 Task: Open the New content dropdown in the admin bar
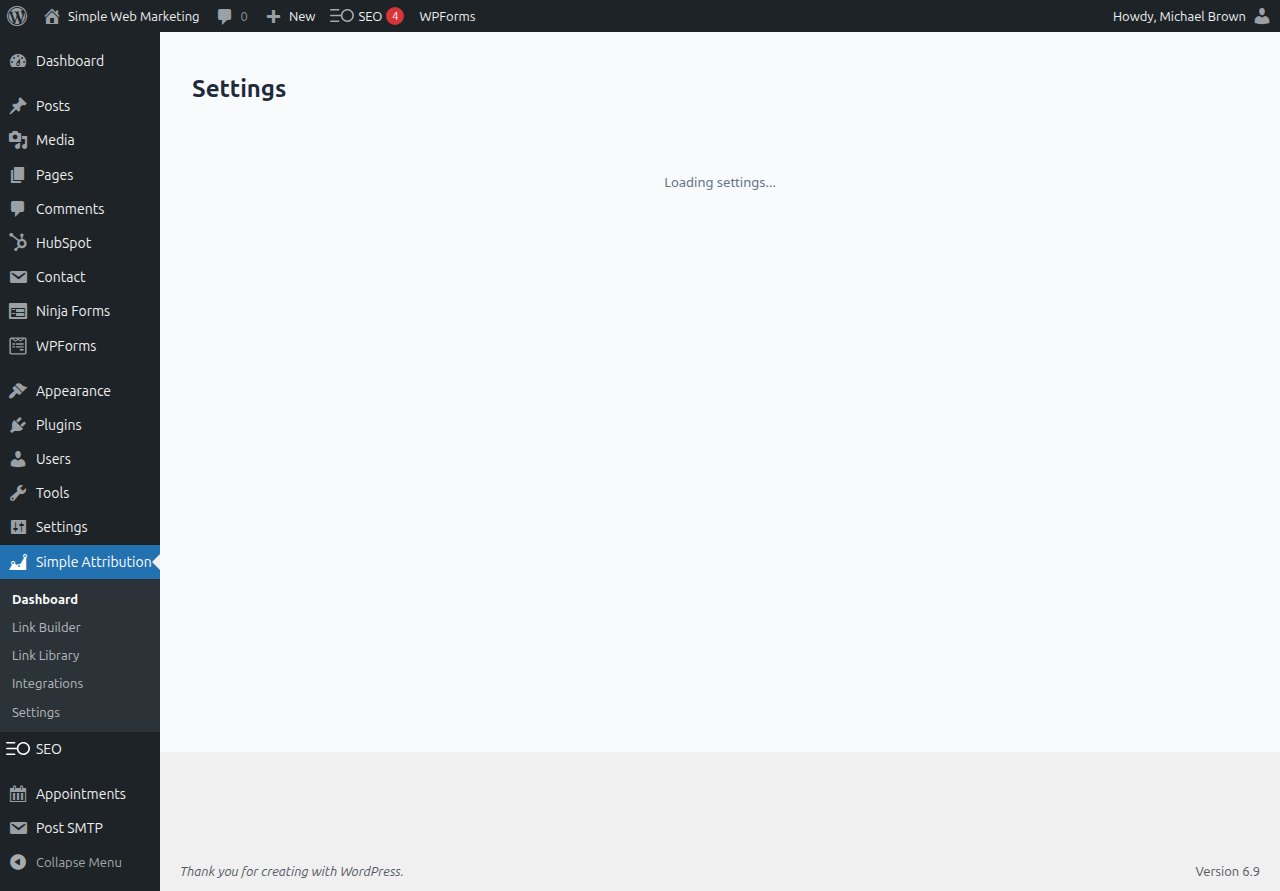[289, 16]
